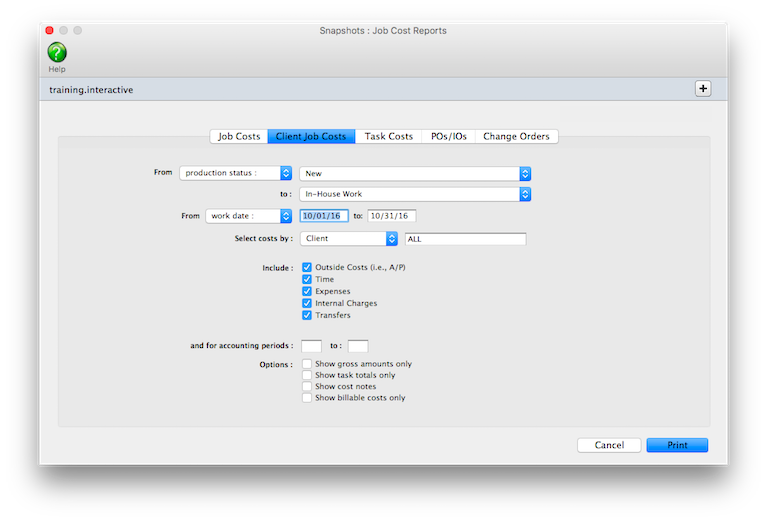Open the production status dropdown
This screenshot has height=521, width=767.
[x=235, y=173]
